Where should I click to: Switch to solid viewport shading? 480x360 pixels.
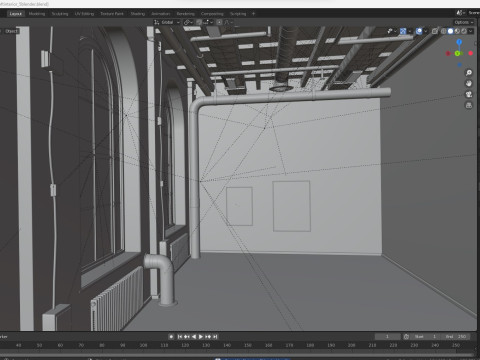click(x=450, y=31)
